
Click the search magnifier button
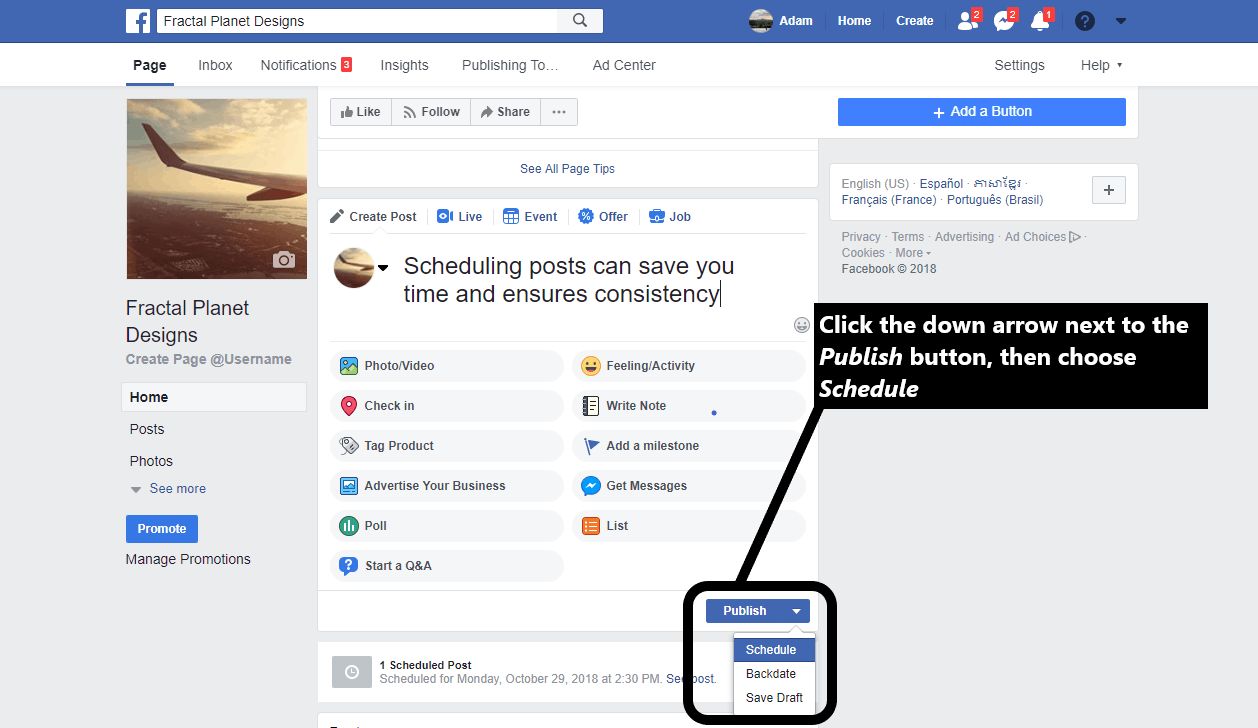[580, 21]
